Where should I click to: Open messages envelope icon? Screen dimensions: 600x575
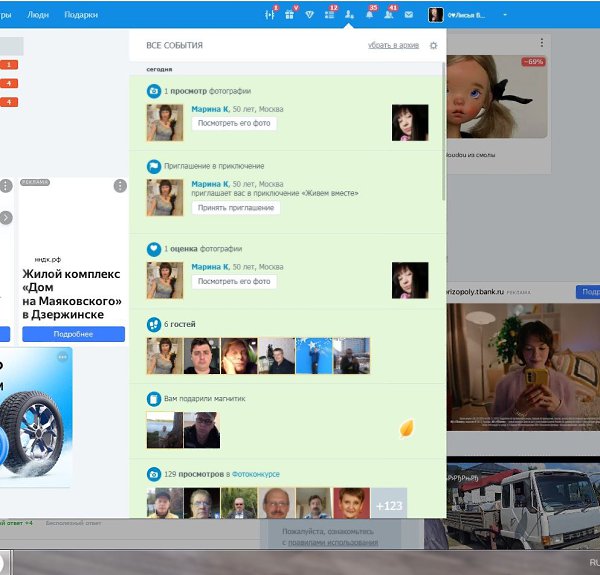coord(408,15)
